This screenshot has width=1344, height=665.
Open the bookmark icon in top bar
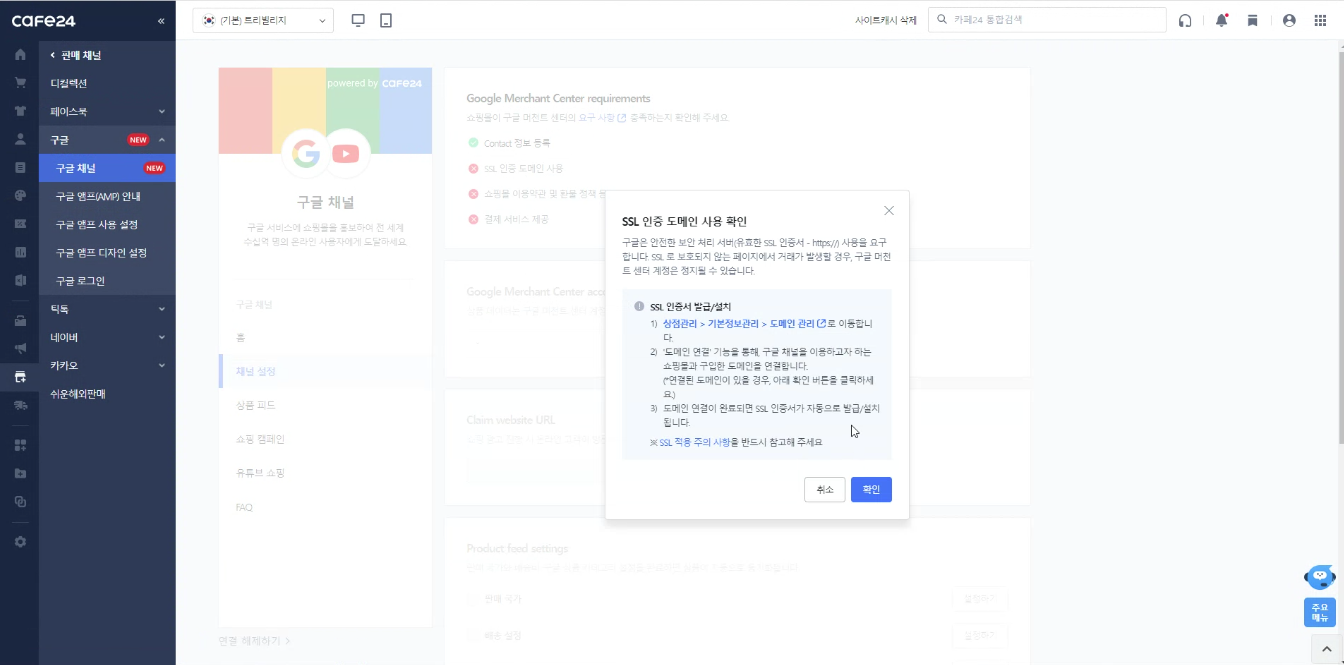tap(1252, 20)
